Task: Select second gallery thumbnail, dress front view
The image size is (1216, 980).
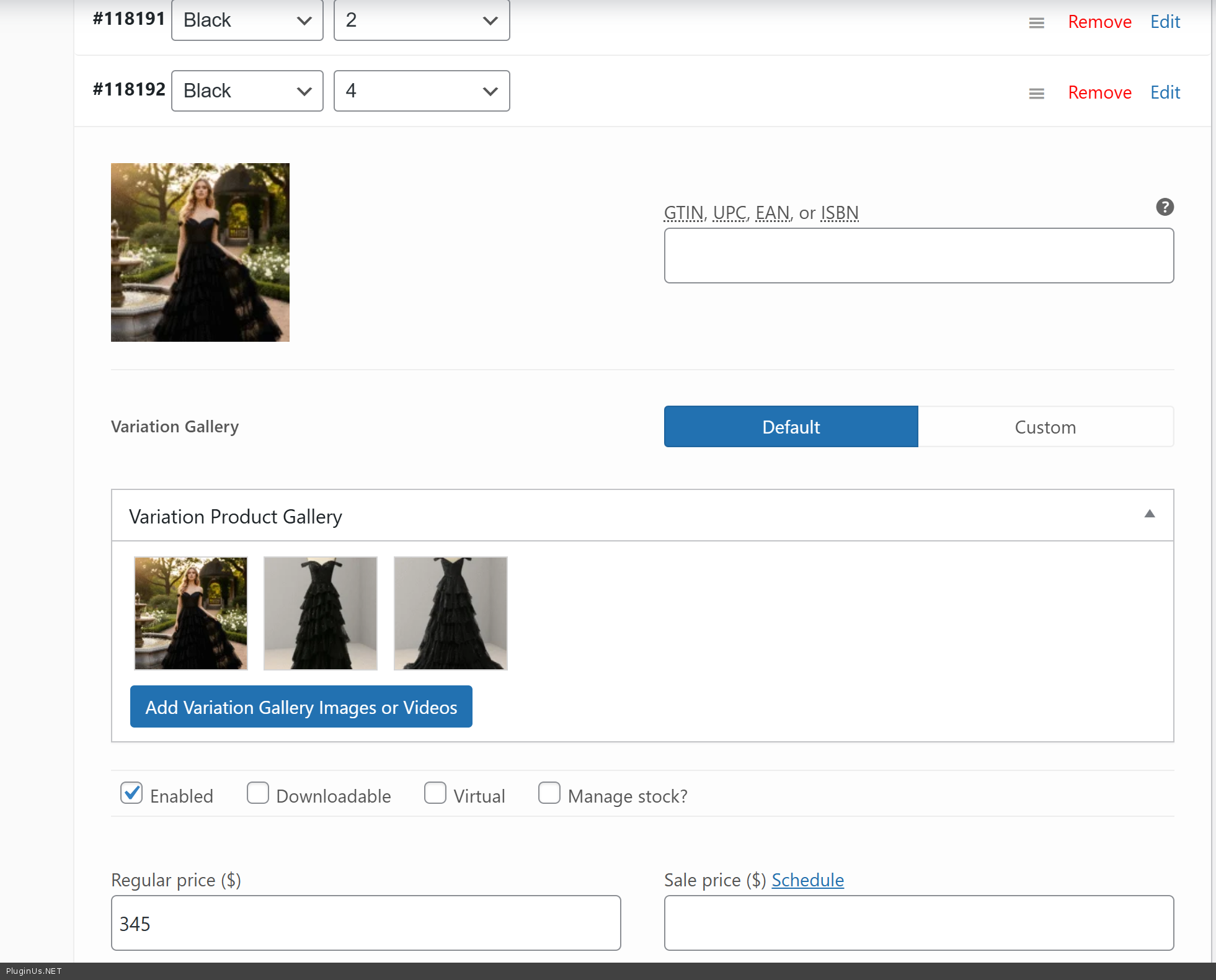Action: tap(321, 613)
